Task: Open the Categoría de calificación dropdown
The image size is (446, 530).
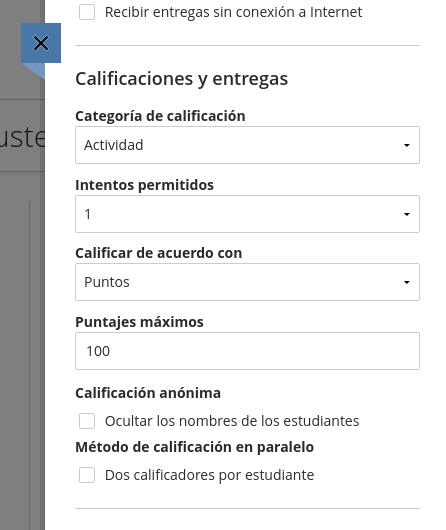Action: click(247, 145)
